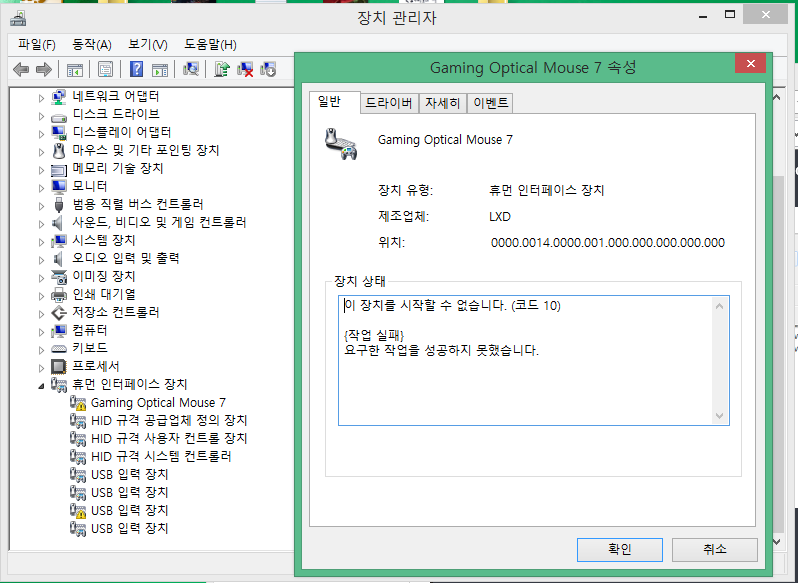
Task: Select HID 규격 시스템 컨트롤러 tree item
Action: tap(161, 456)
